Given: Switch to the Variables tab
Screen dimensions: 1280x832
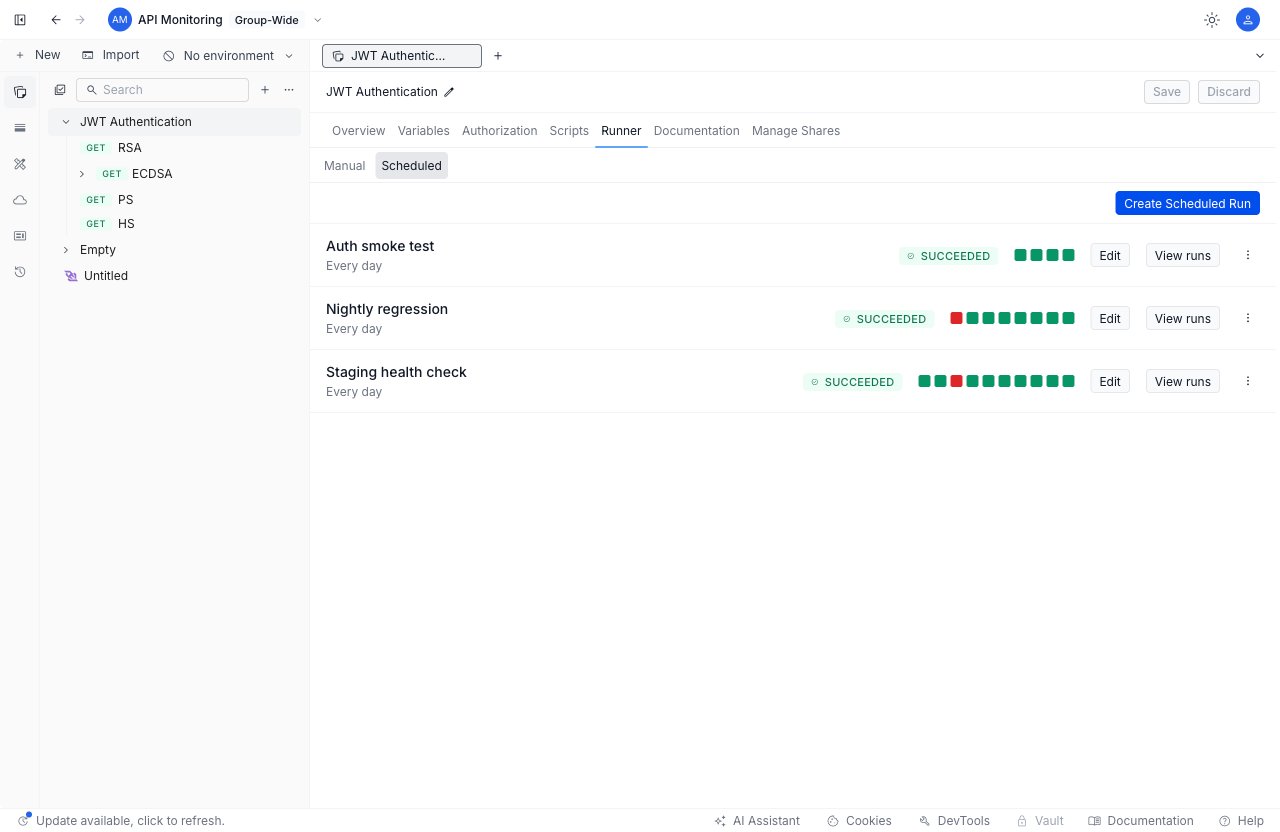Looking at the screenshot, I should click(x=423, y=131).
